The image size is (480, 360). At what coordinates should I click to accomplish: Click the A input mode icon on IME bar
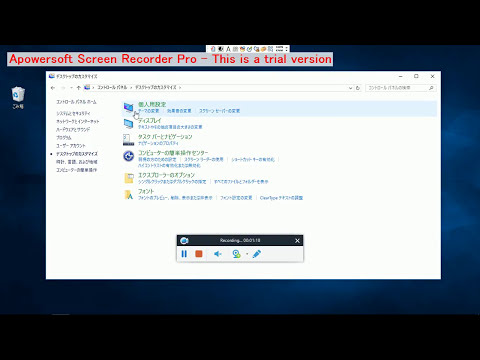click(228, 49)
